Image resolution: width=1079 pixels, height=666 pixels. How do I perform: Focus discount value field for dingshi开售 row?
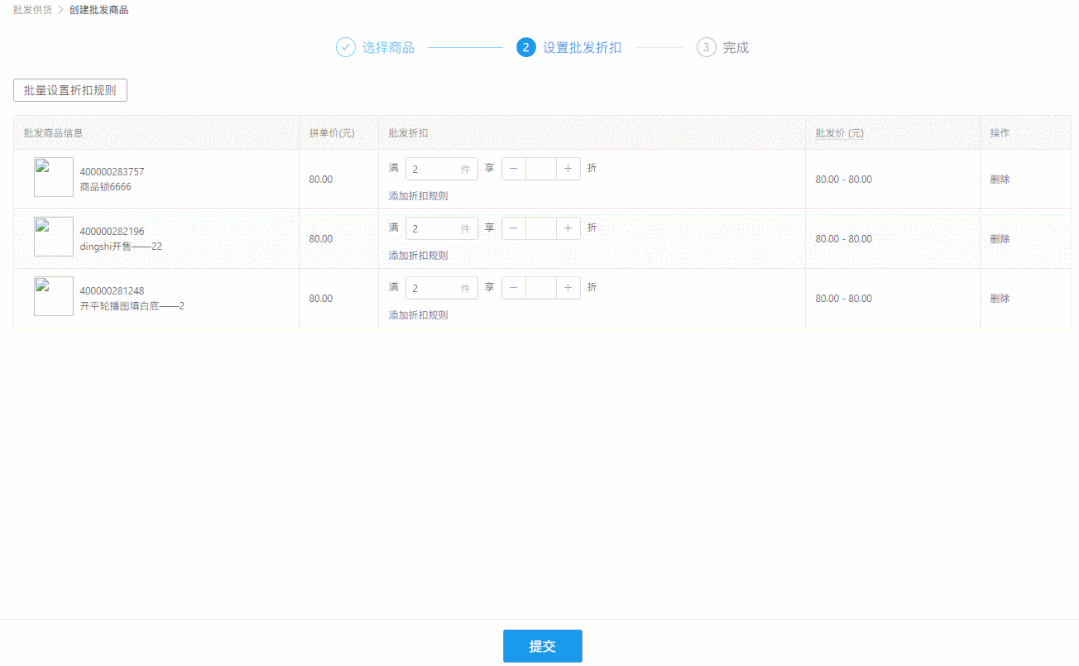coord(541,228)
